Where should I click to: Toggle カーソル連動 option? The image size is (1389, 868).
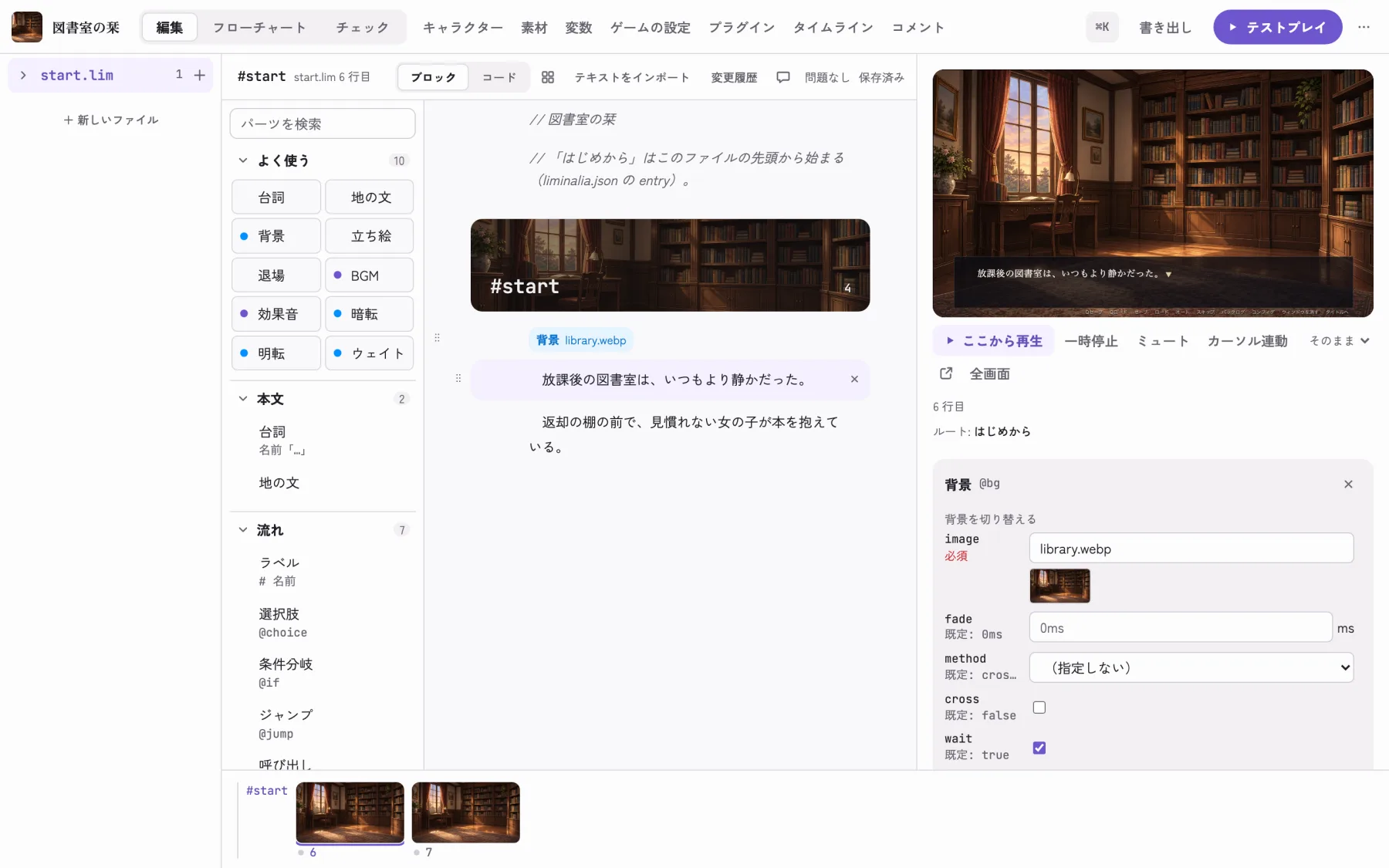(x=1247, y=341)
